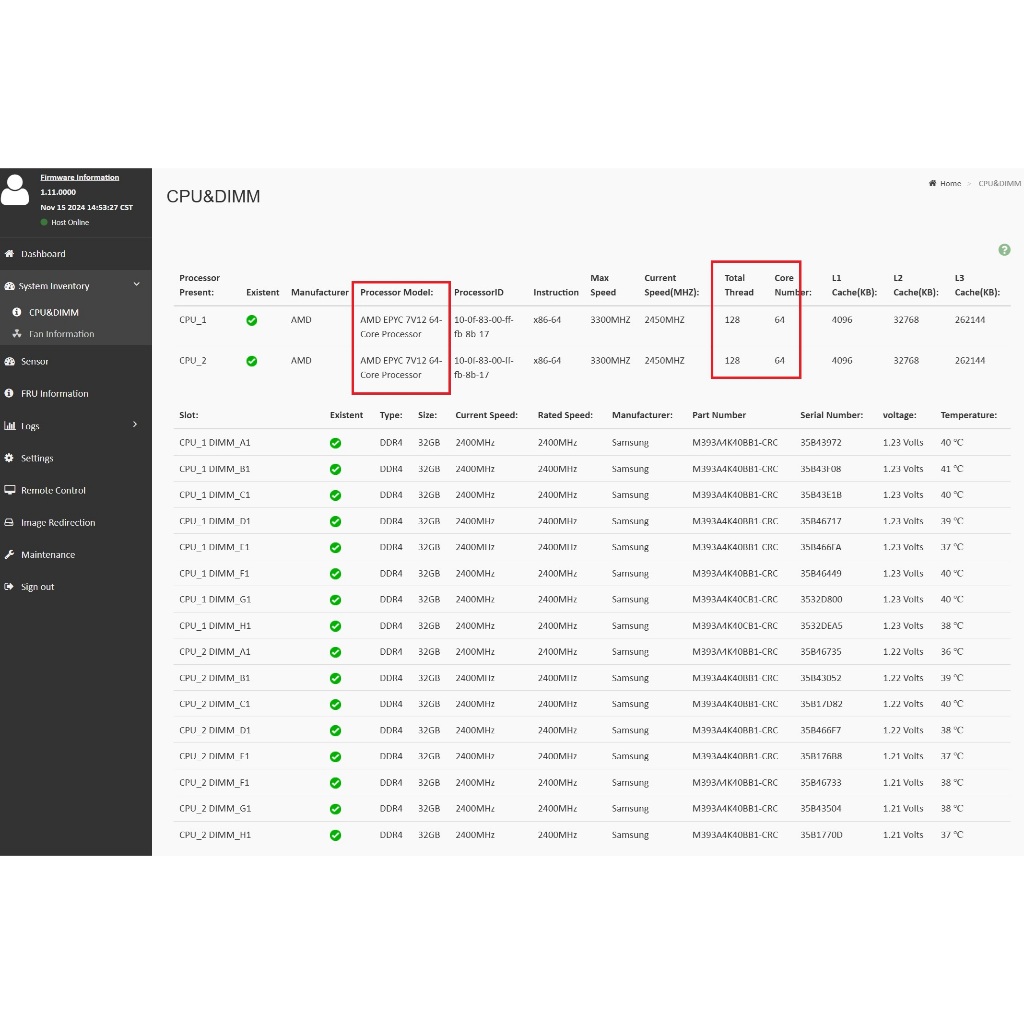Viewport: 1024px width, 1024px height.
Task: Open the Dashboard page from the sidebar
Action: tap(43, 254)
